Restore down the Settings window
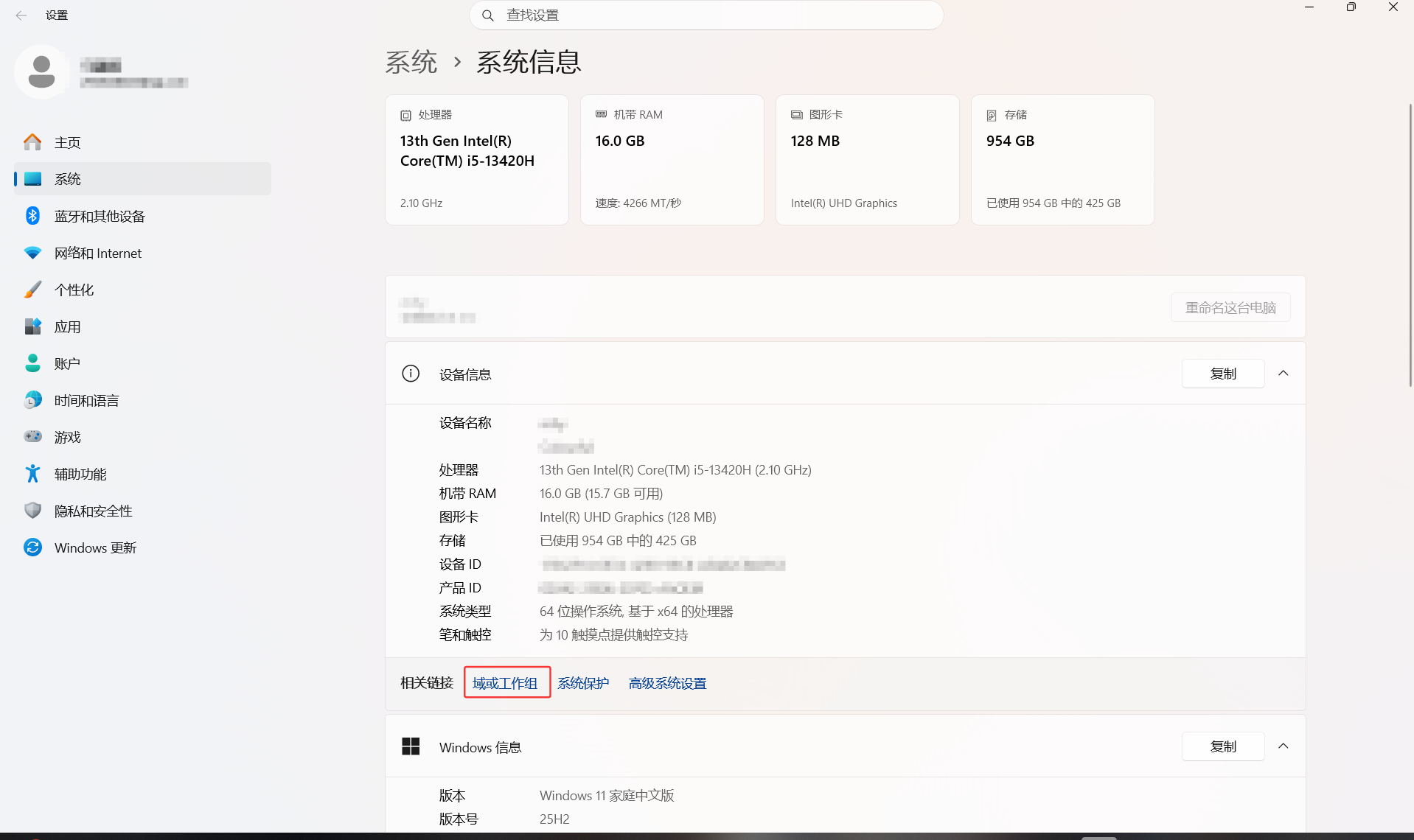This screenshot has height=840, width=1414. pos(1351,7)
